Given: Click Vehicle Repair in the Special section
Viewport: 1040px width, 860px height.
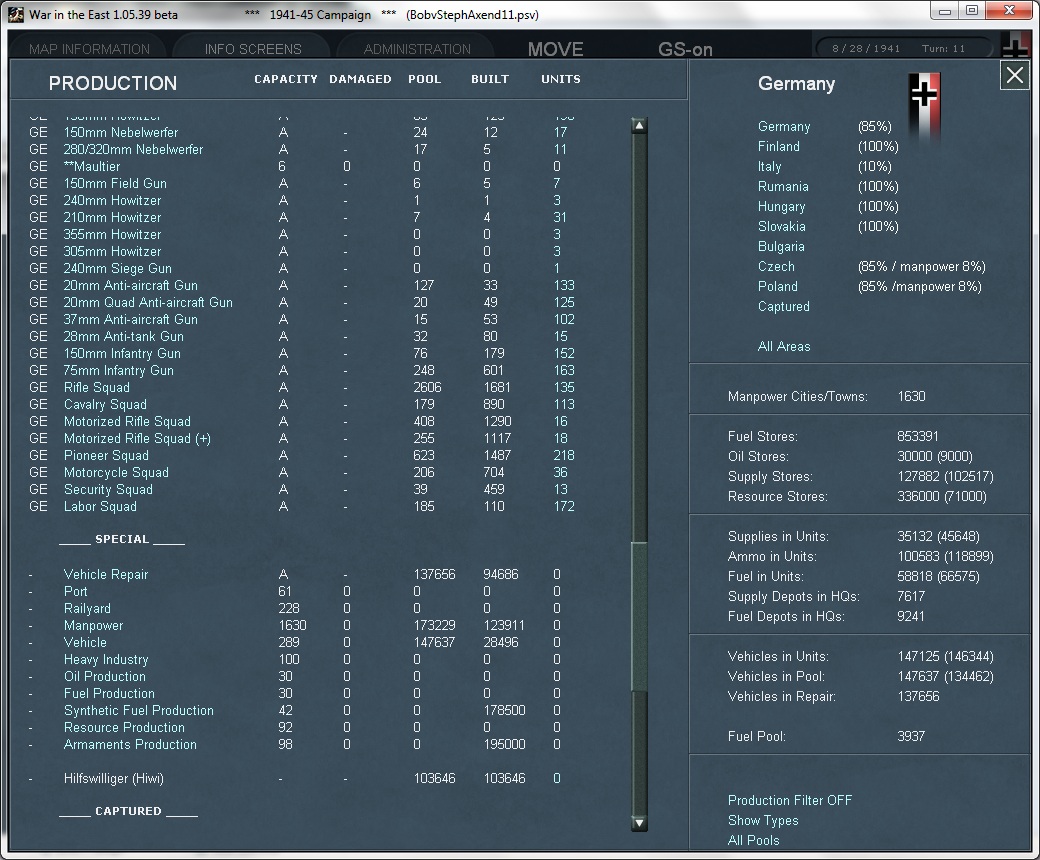Looking at the screenshot, I should [106, 574].
